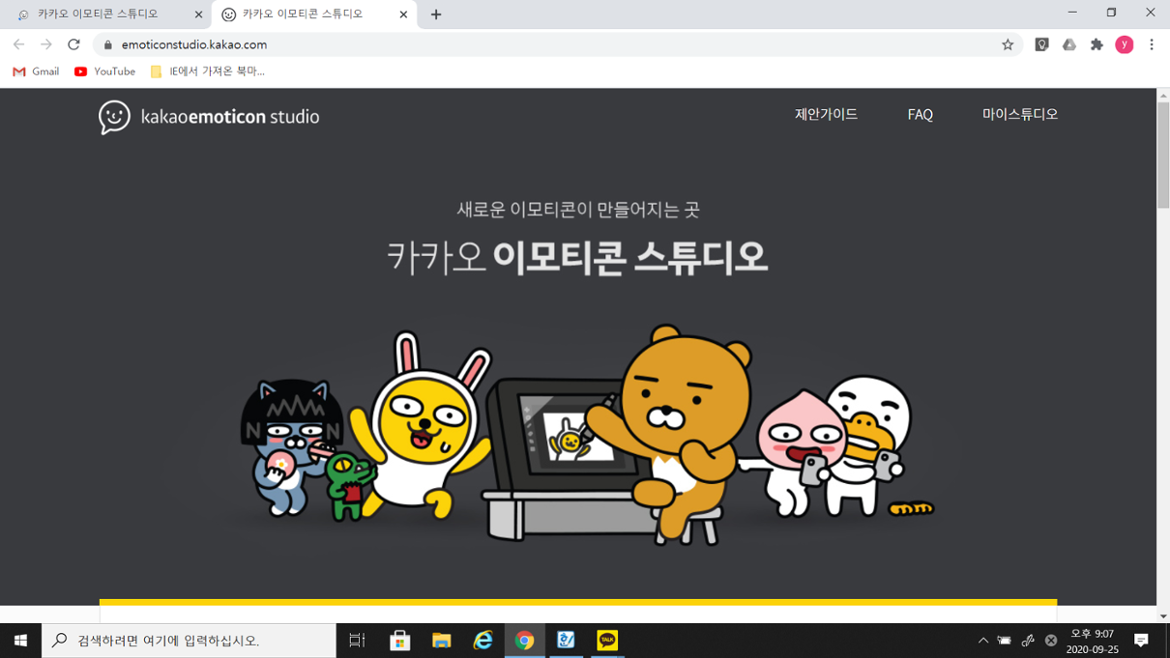Viewport: 1170px width, 658px height.
Task: Open Task View on the taskbar
Action: click(x=357, y=640)
